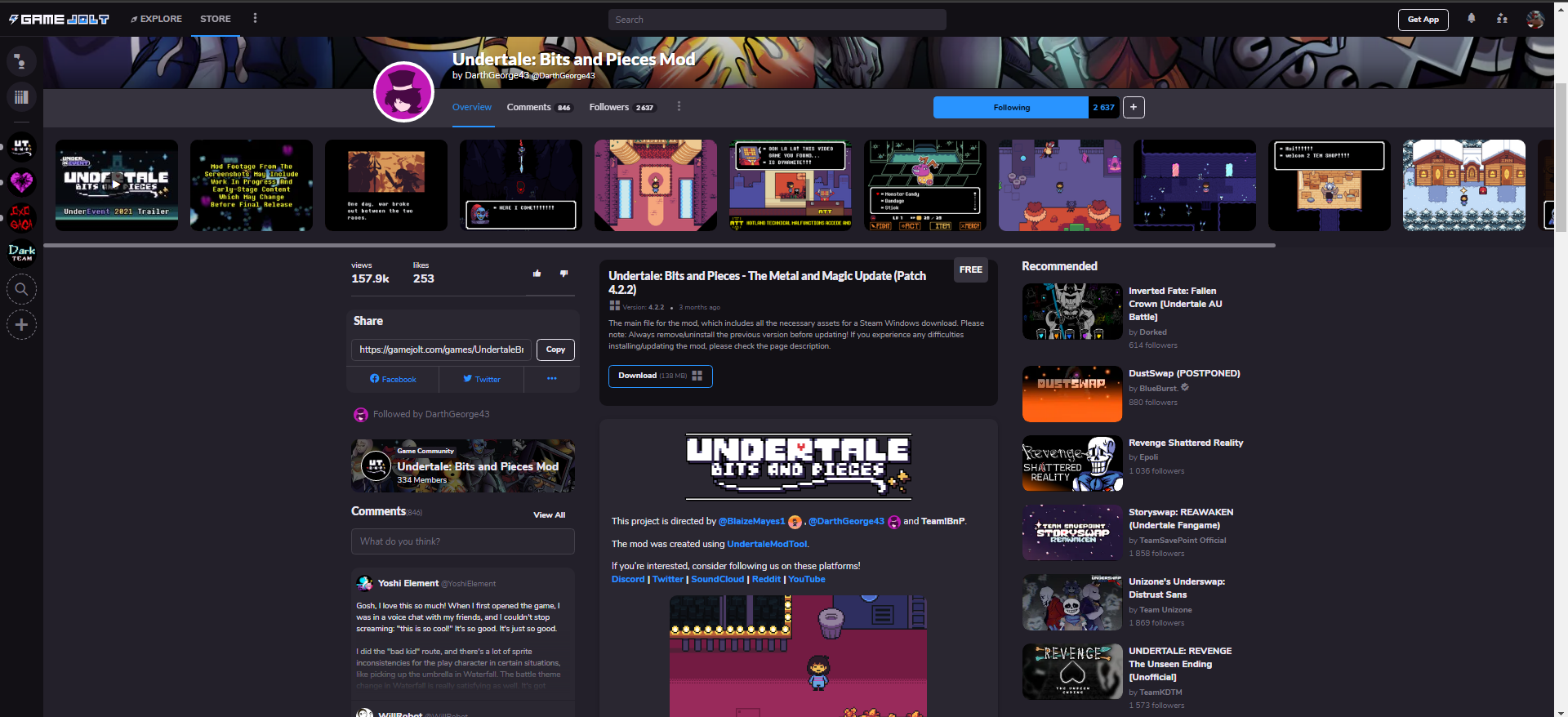
Task: Open the Game Community Bits and Pieces card
Action: 463,466
